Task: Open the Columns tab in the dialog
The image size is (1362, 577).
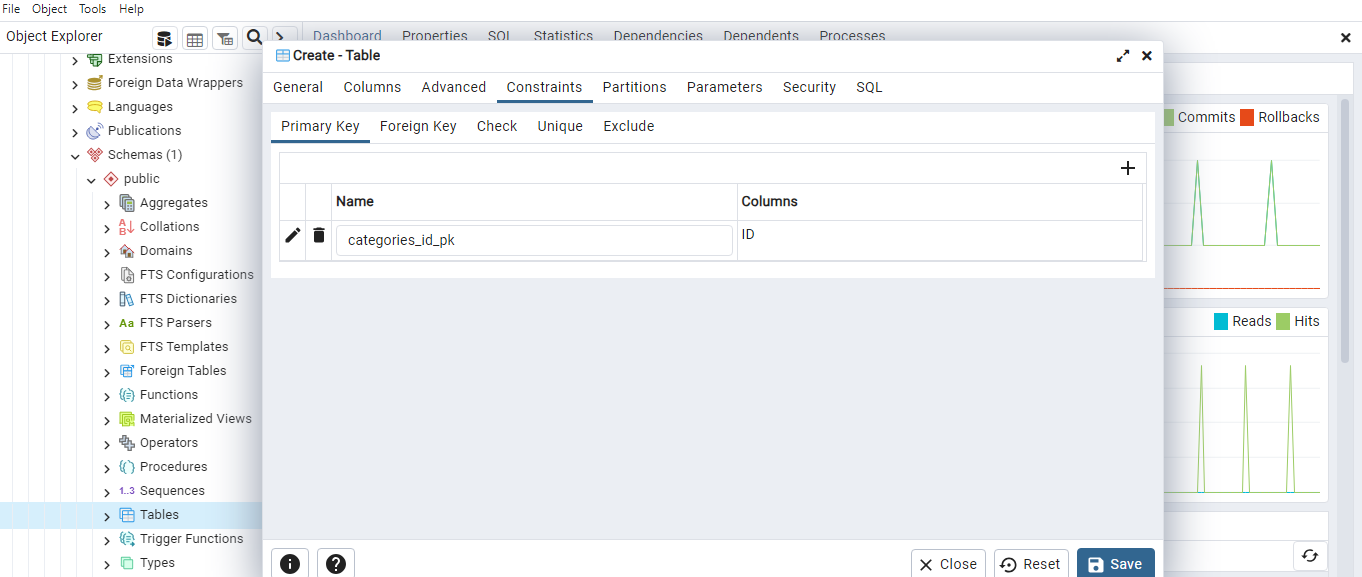Action: 372,87
